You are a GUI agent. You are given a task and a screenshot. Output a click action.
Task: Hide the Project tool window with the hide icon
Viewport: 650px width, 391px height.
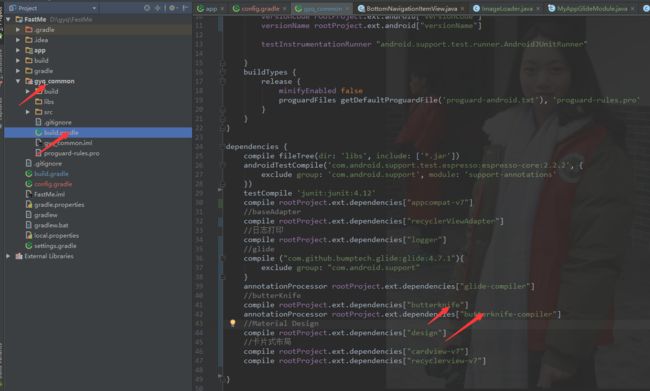(185, 8)
